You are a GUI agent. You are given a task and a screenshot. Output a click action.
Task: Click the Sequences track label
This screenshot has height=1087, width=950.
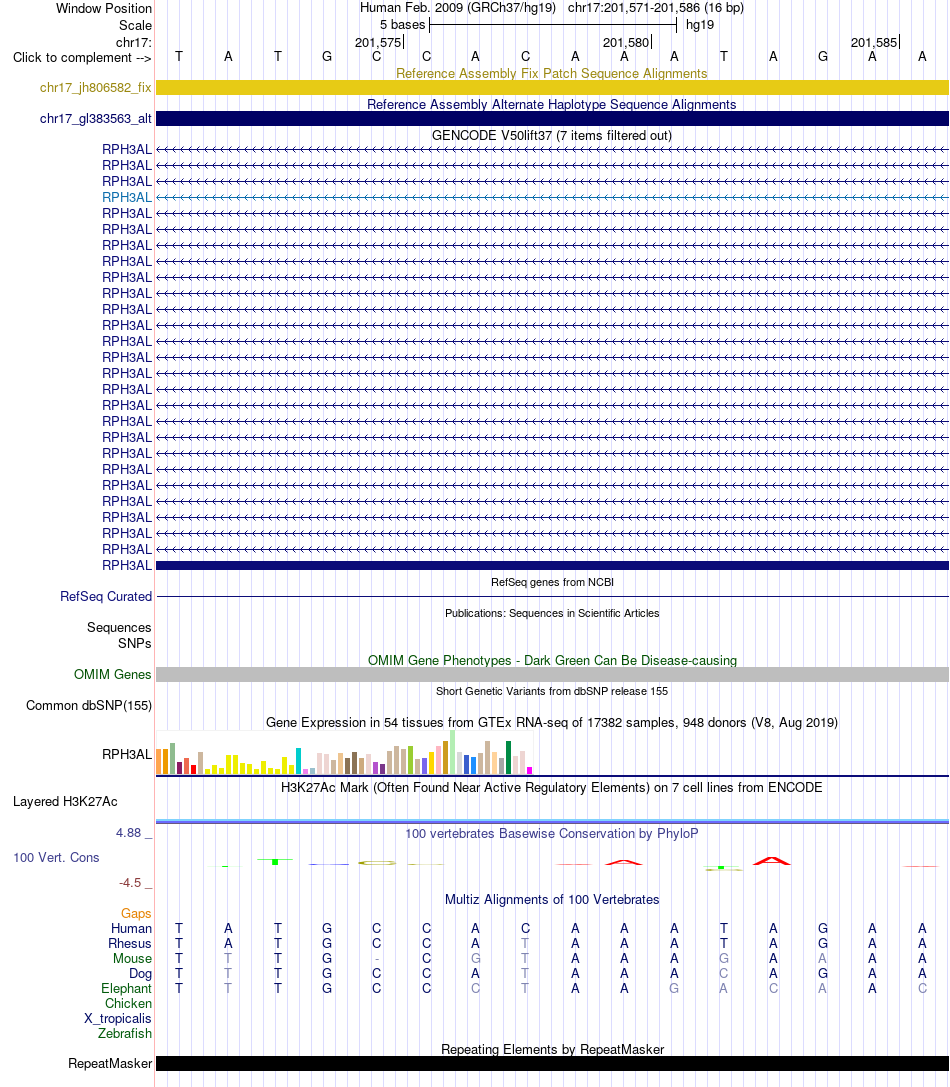(119, 627)
